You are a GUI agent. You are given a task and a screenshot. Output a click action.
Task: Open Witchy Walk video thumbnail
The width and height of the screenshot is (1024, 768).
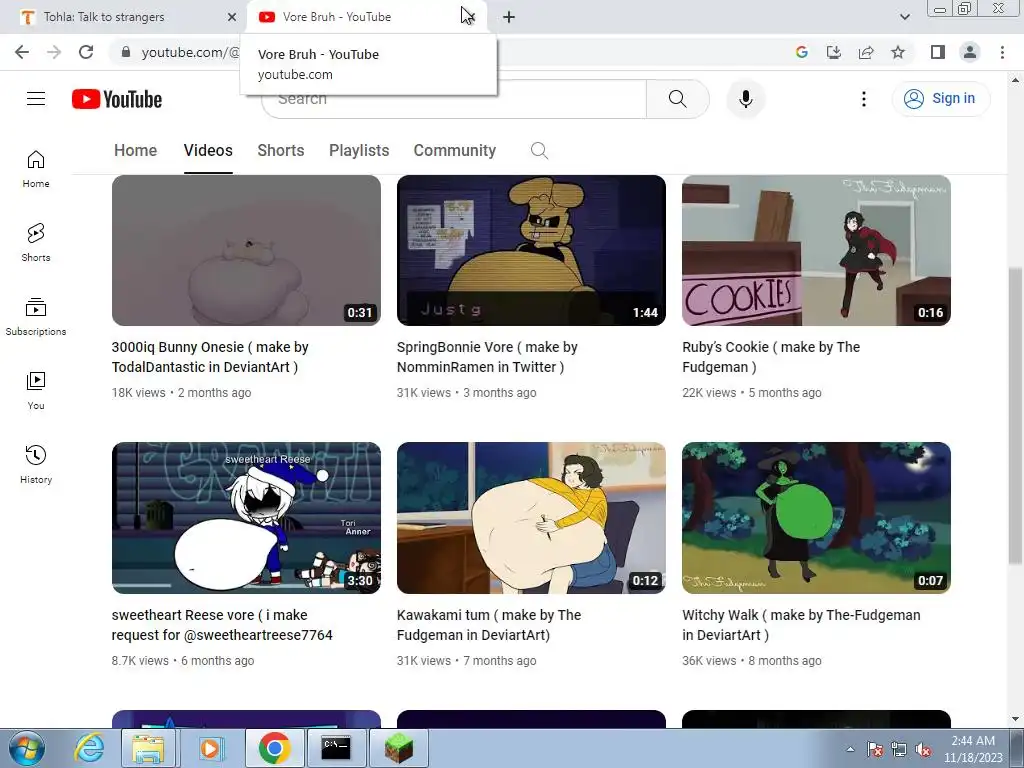click(x=816, y=518)
